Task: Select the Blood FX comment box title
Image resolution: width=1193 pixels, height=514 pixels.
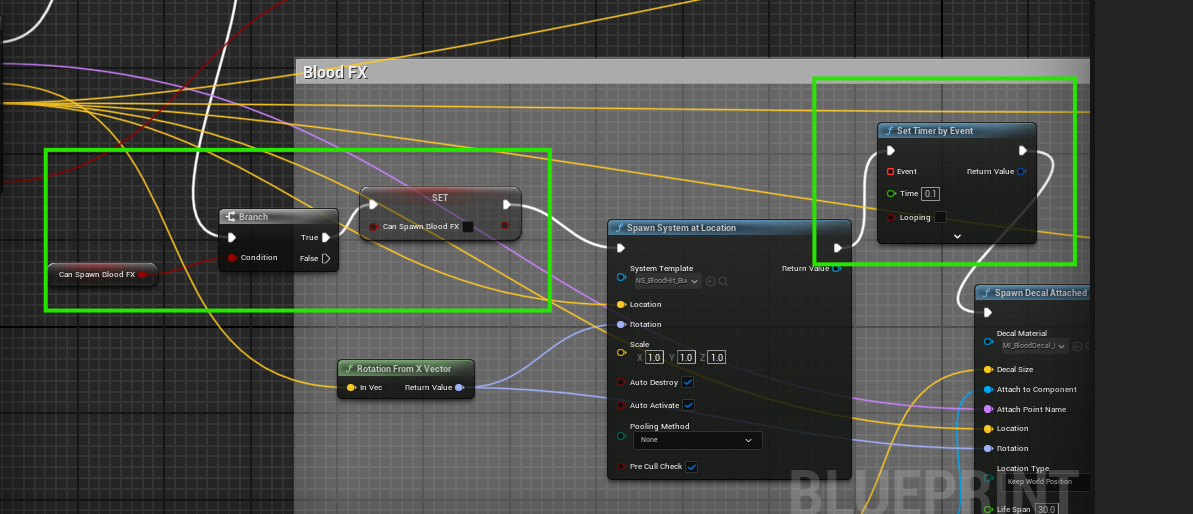Action: coord(335,73)
